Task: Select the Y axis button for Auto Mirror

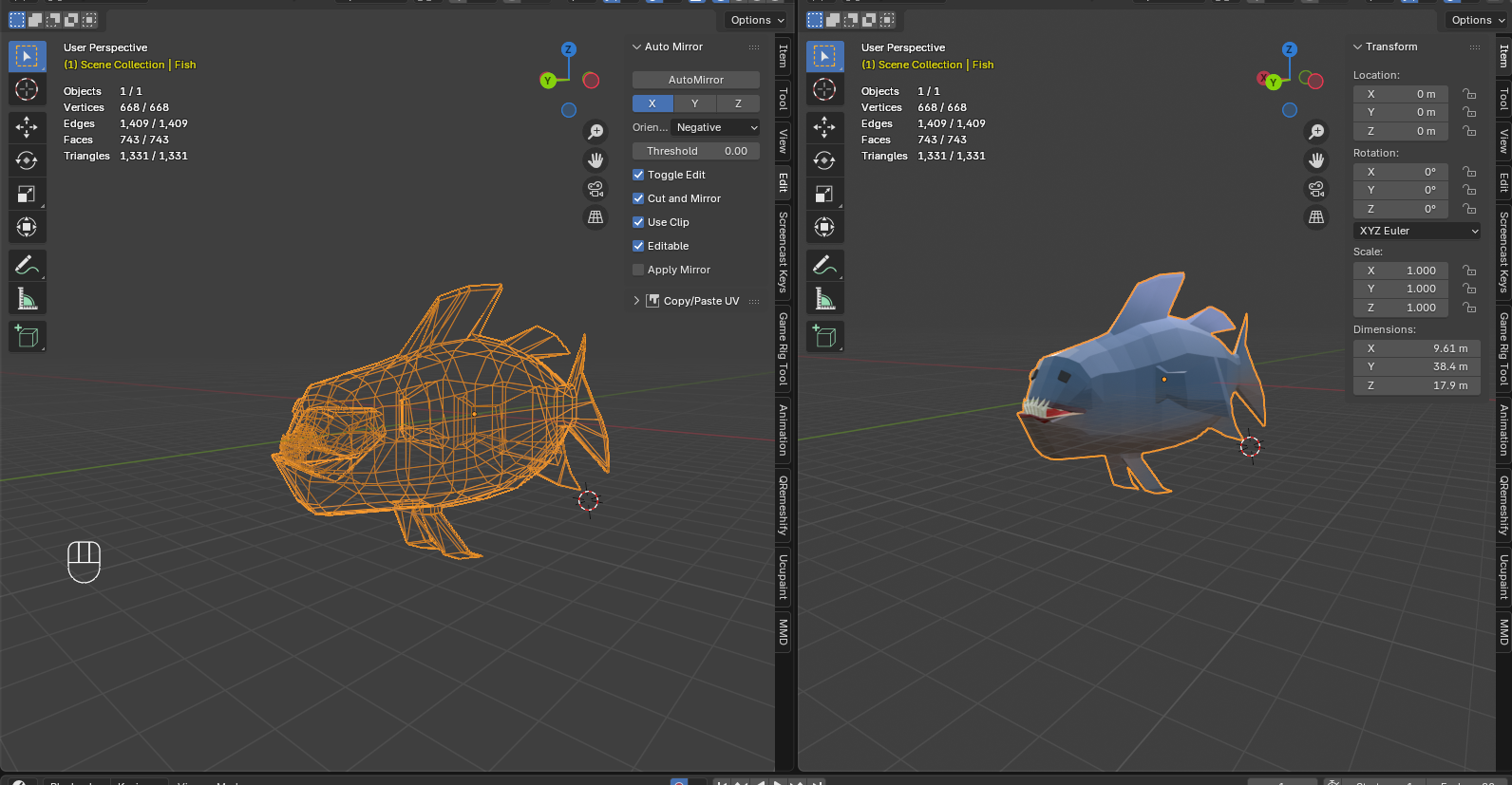Action: click(695, 103)
